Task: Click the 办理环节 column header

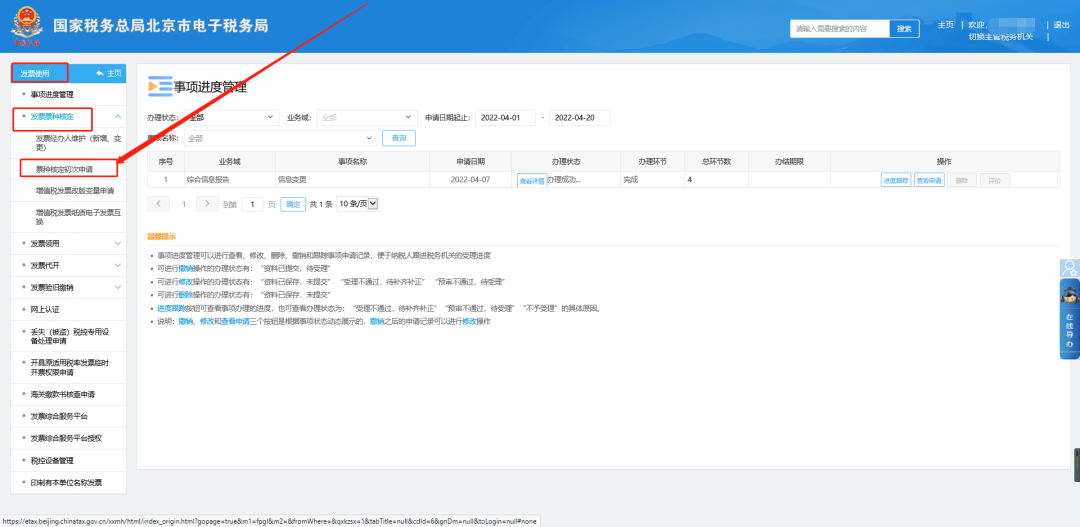Action: (652, 161)
